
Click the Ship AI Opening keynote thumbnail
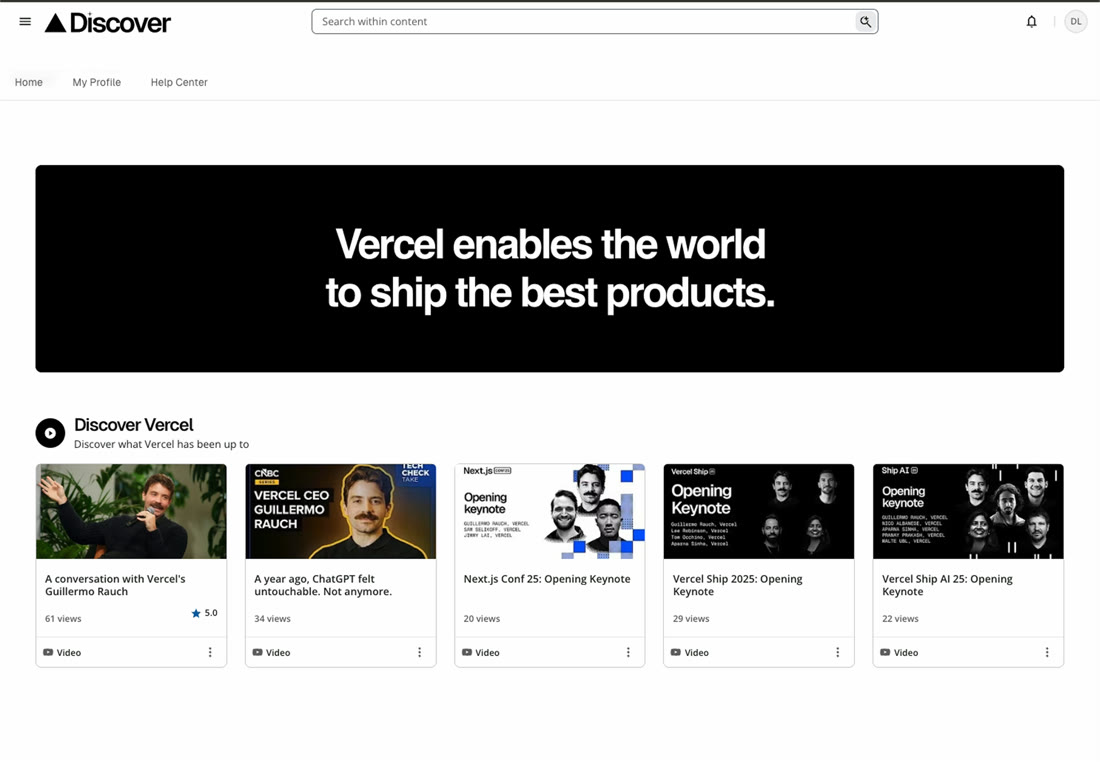click(968, 512)
